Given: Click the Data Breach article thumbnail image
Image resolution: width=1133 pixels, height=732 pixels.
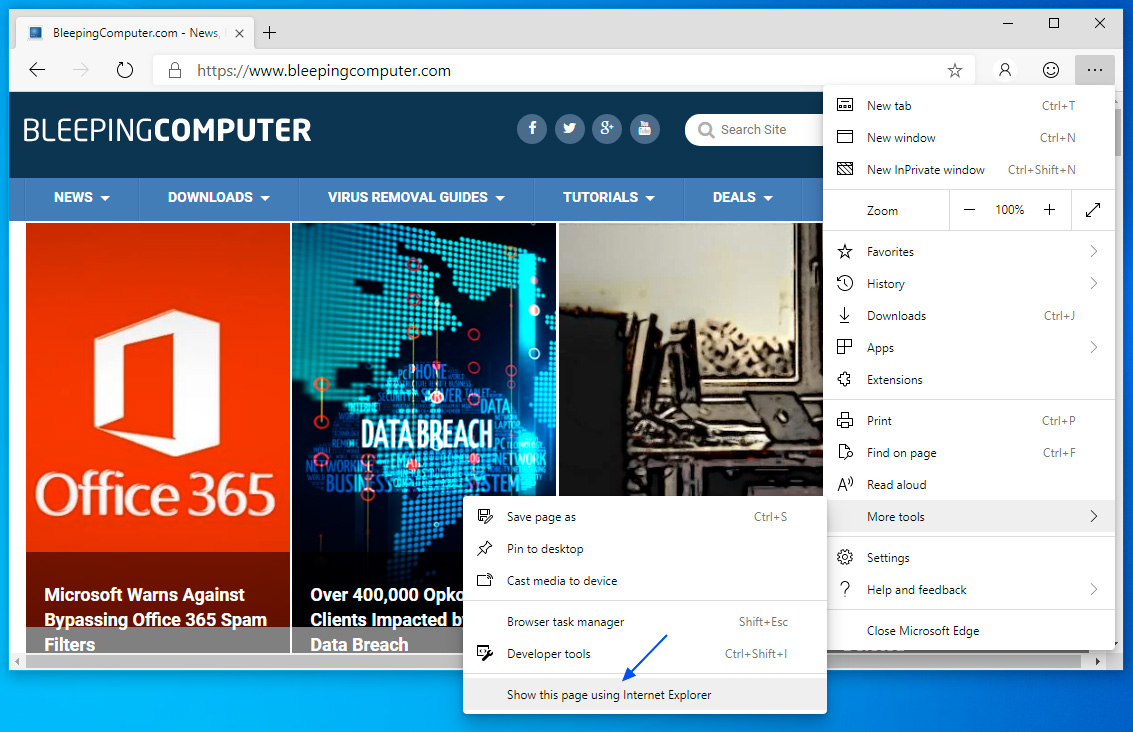Looking at the screenshot, I should pos(423,359).
